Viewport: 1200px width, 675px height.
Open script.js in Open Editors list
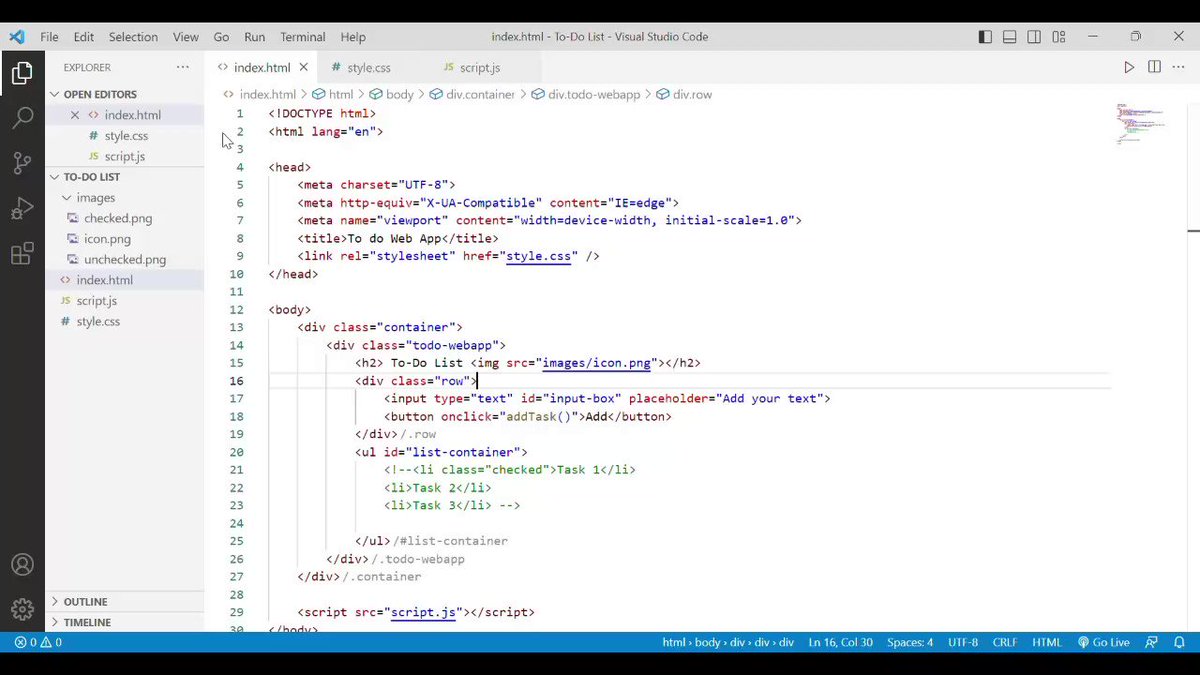pos(125,157)
